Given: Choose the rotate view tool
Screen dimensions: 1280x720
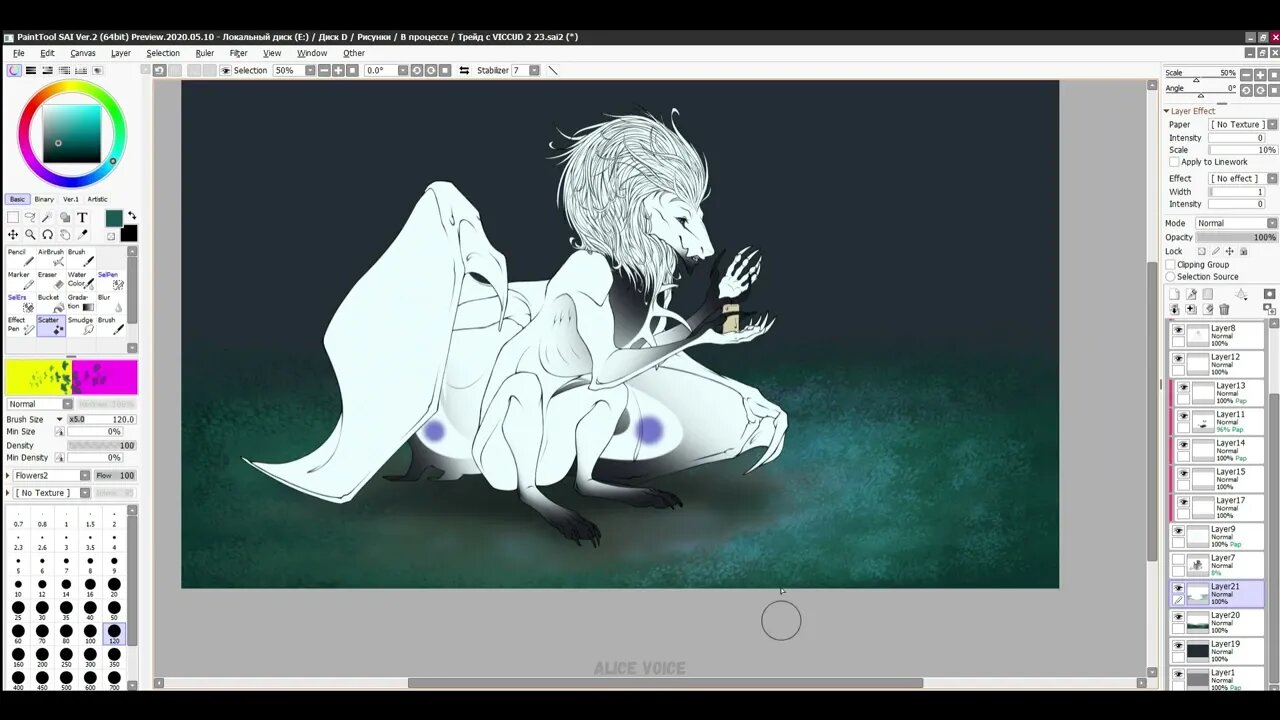Looking at the screenshot, I should 47,234.
